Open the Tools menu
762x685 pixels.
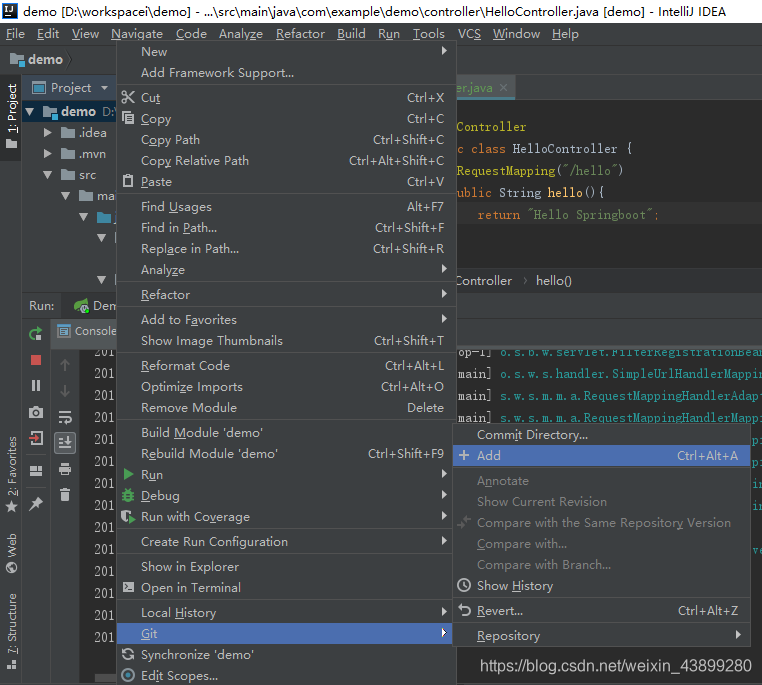[429, 34]
